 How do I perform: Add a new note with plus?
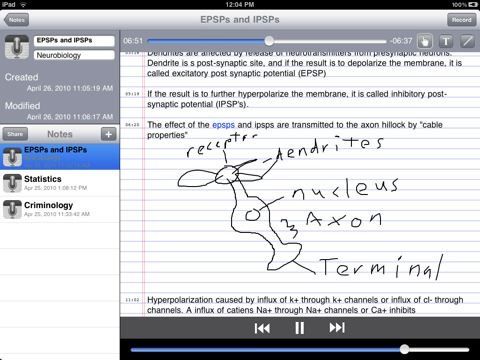pyautogui.click(x=109, y=134)
